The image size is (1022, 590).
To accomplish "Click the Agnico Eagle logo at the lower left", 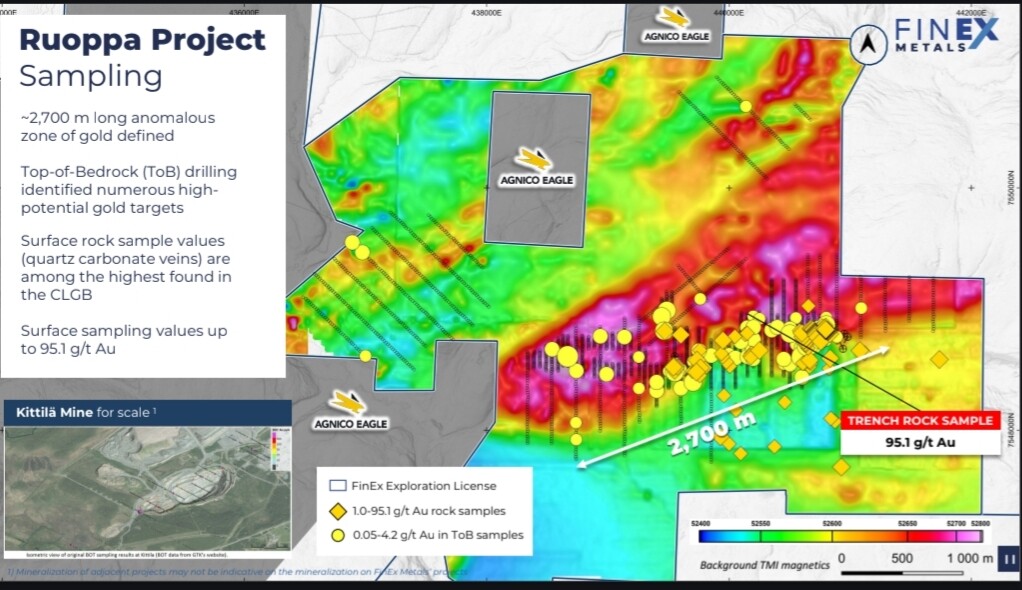I will (348, 409).
